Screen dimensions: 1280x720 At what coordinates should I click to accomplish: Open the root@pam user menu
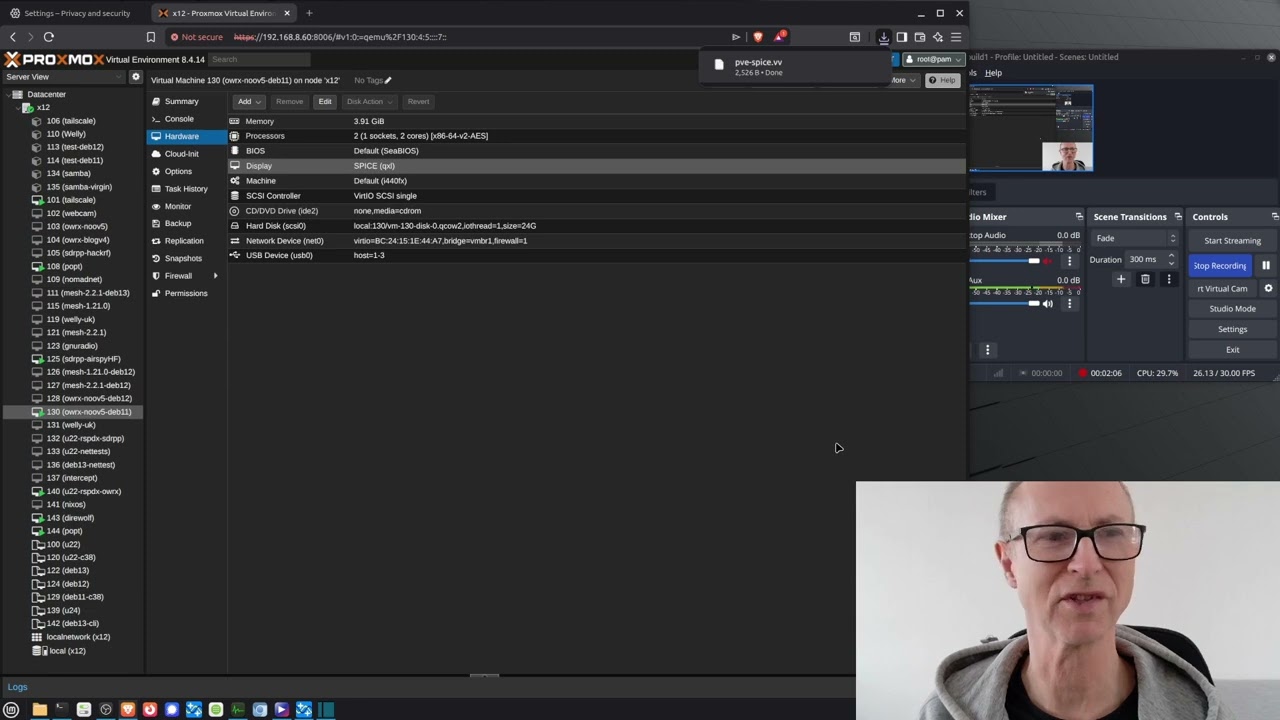pos(933,59)
